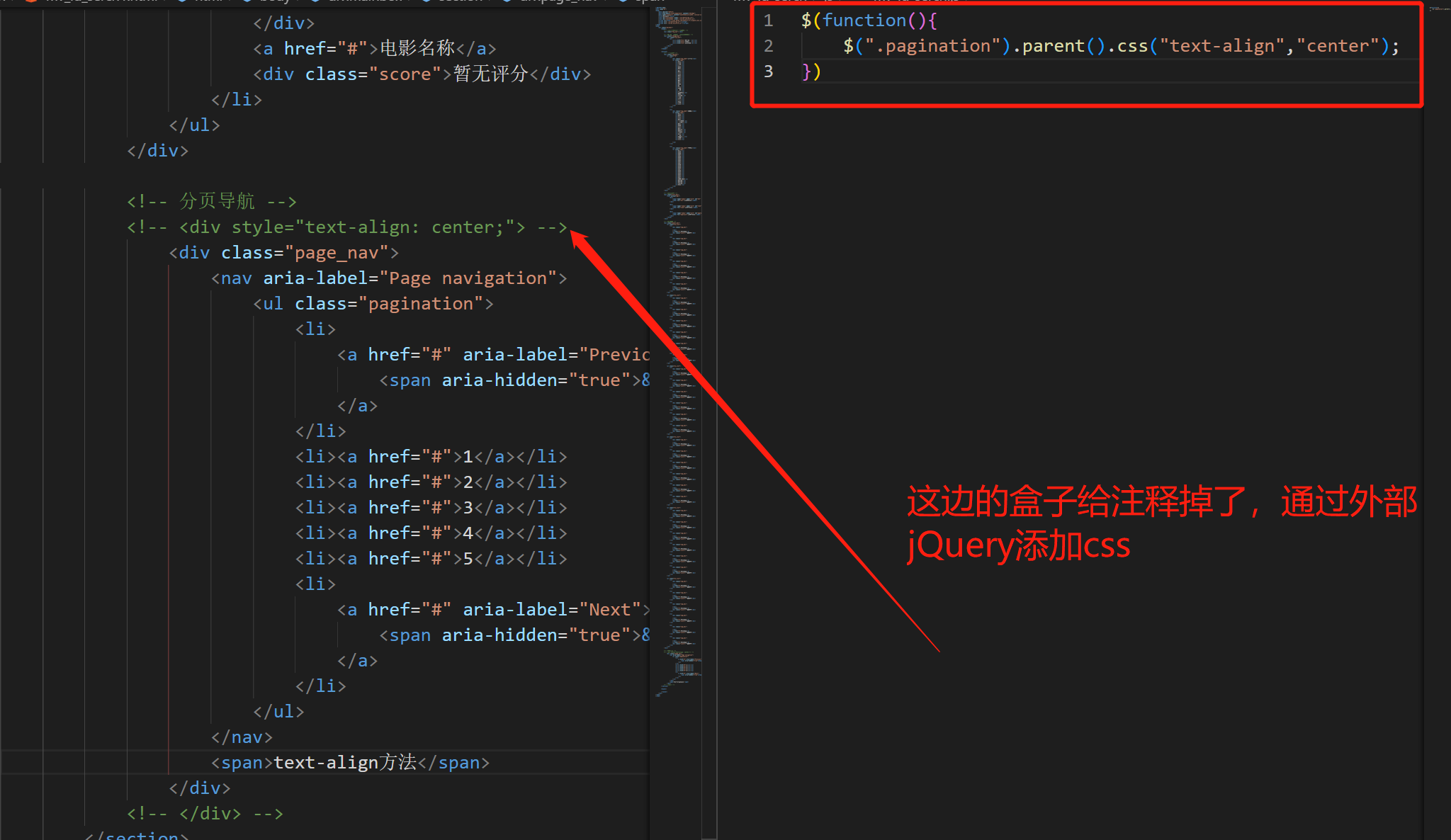Click the $(function(){ line in JS editor
The height and width of the screenshot is (840, 1451).
click(869, 20)
